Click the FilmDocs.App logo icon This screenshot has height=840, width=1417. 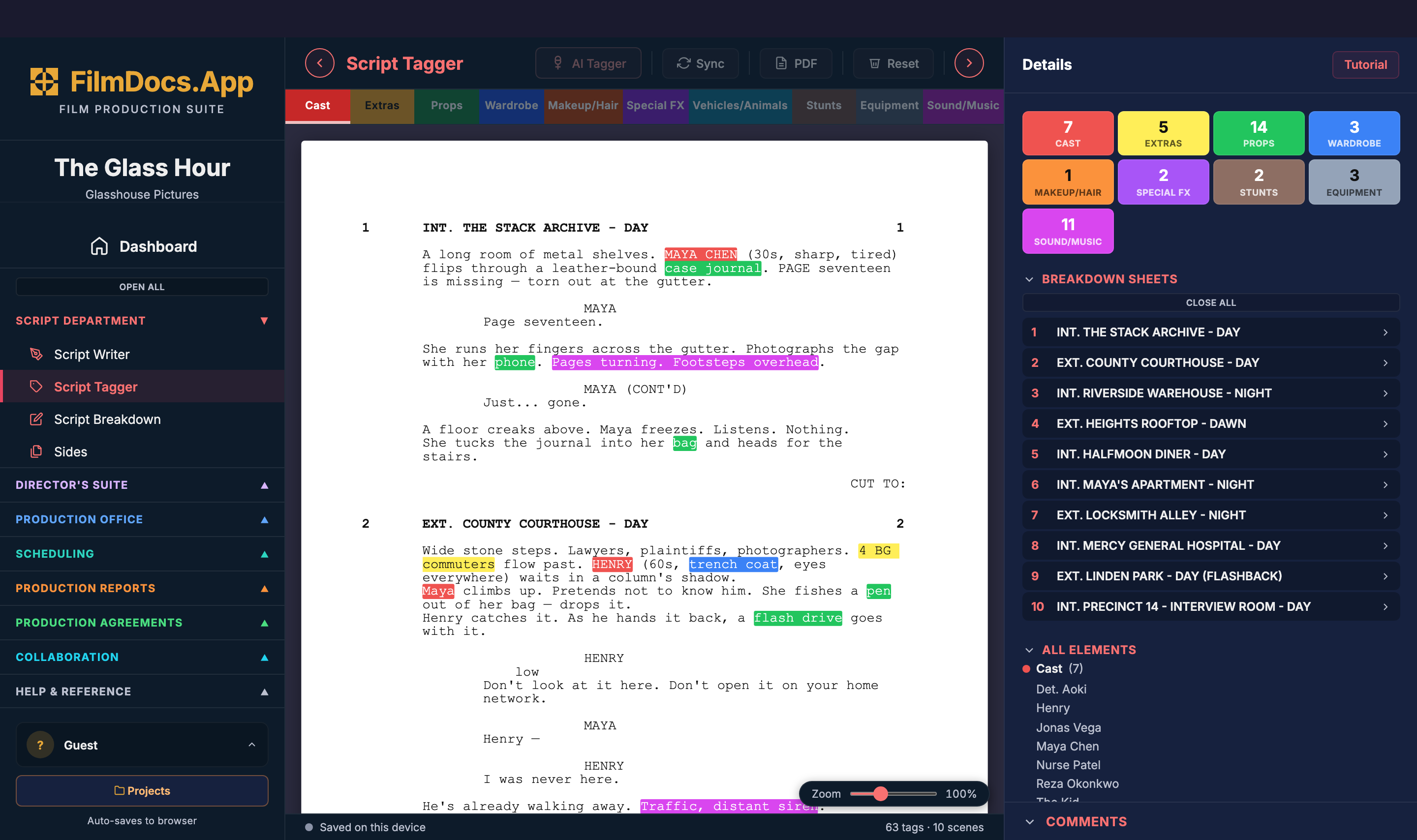pyautogui.click(x=44, y=82)
